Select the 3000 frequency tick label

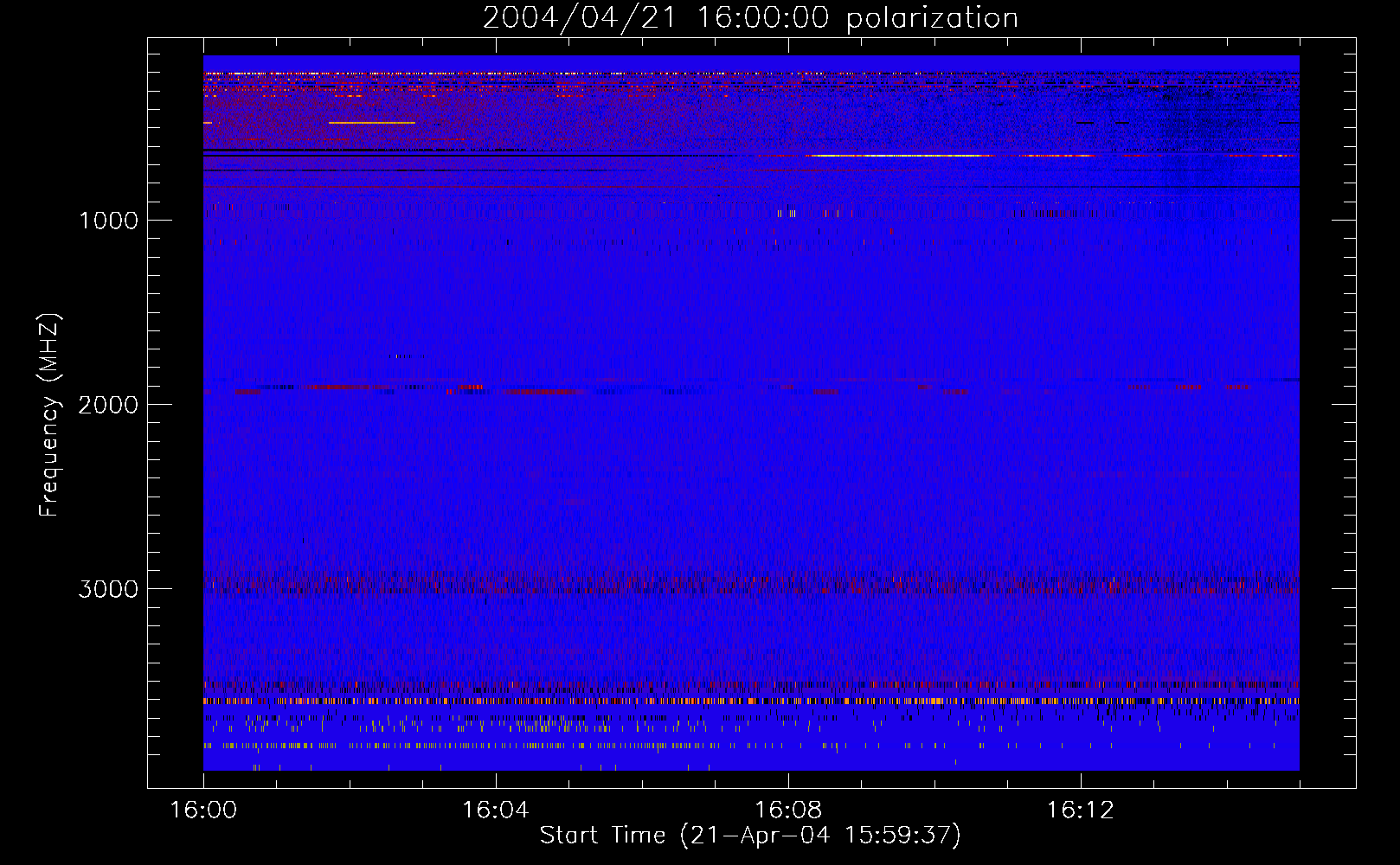point(108,589)
